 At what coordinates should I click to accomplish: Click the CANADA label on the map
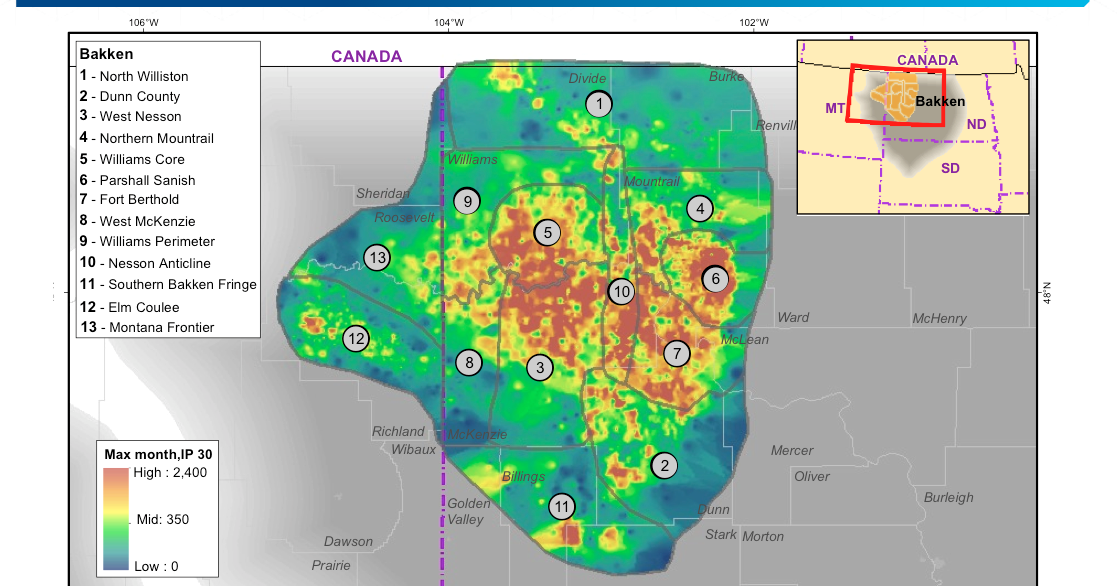(366, 56)
